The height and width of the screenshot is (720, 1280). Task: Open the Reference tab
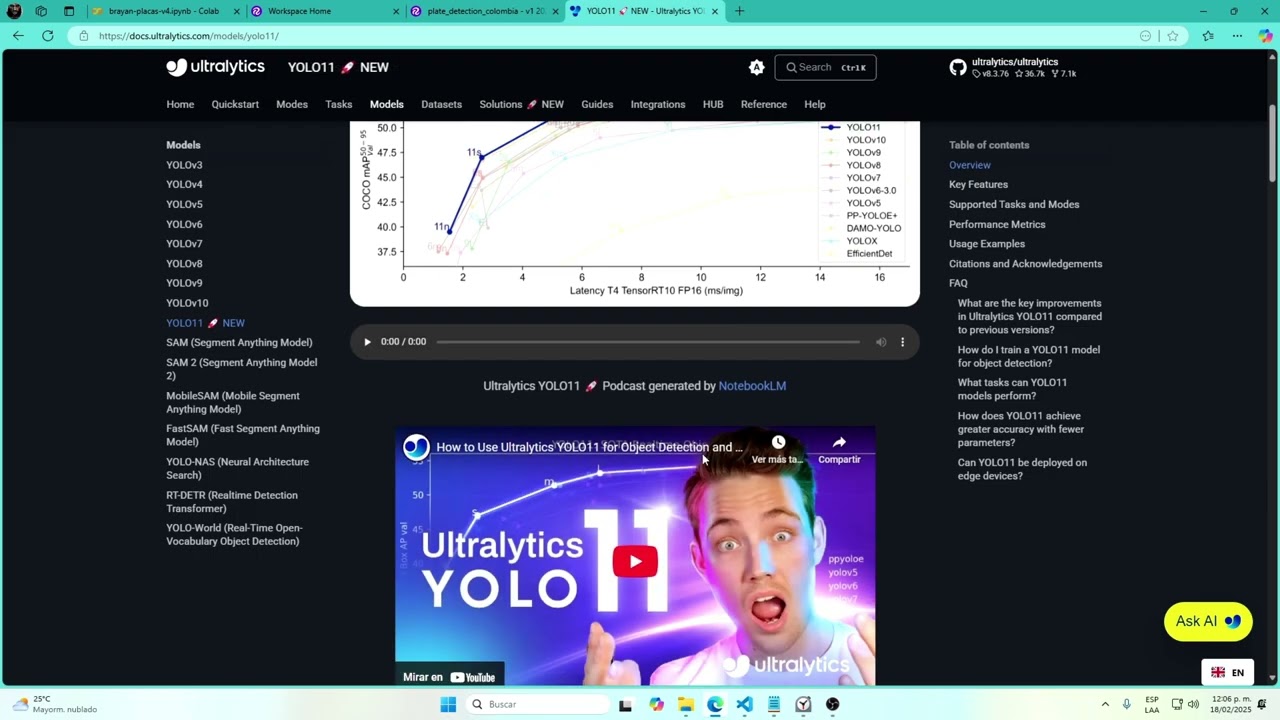764,104
